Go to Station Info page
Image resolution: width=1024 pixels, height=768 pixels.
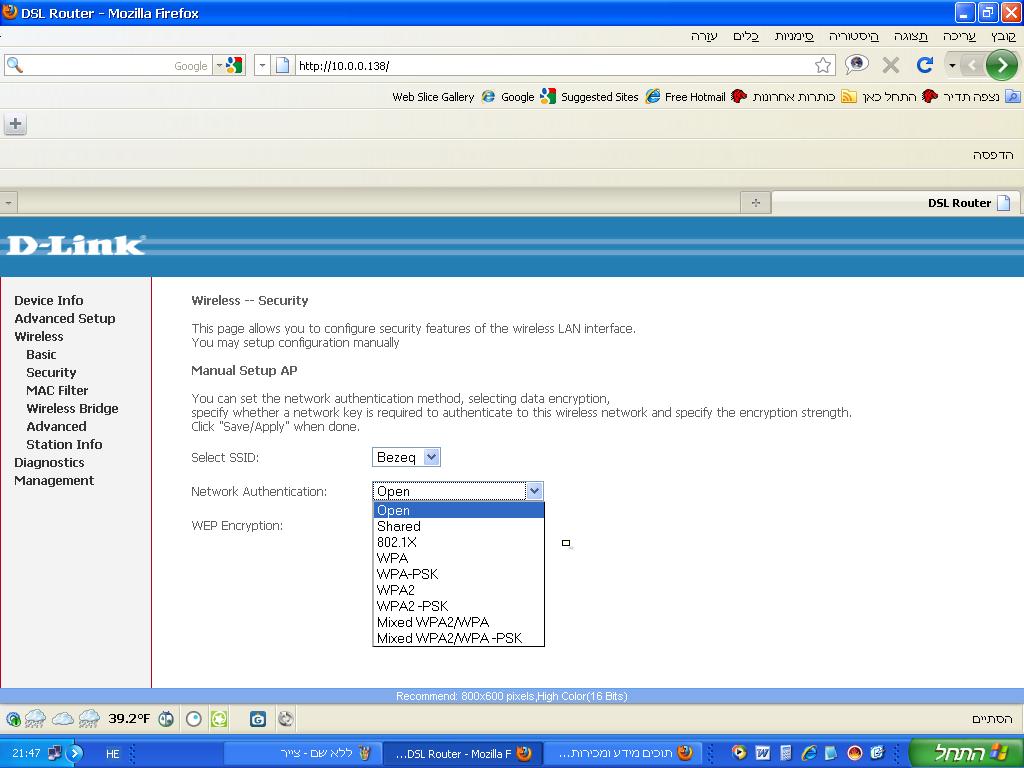[64, 445]
